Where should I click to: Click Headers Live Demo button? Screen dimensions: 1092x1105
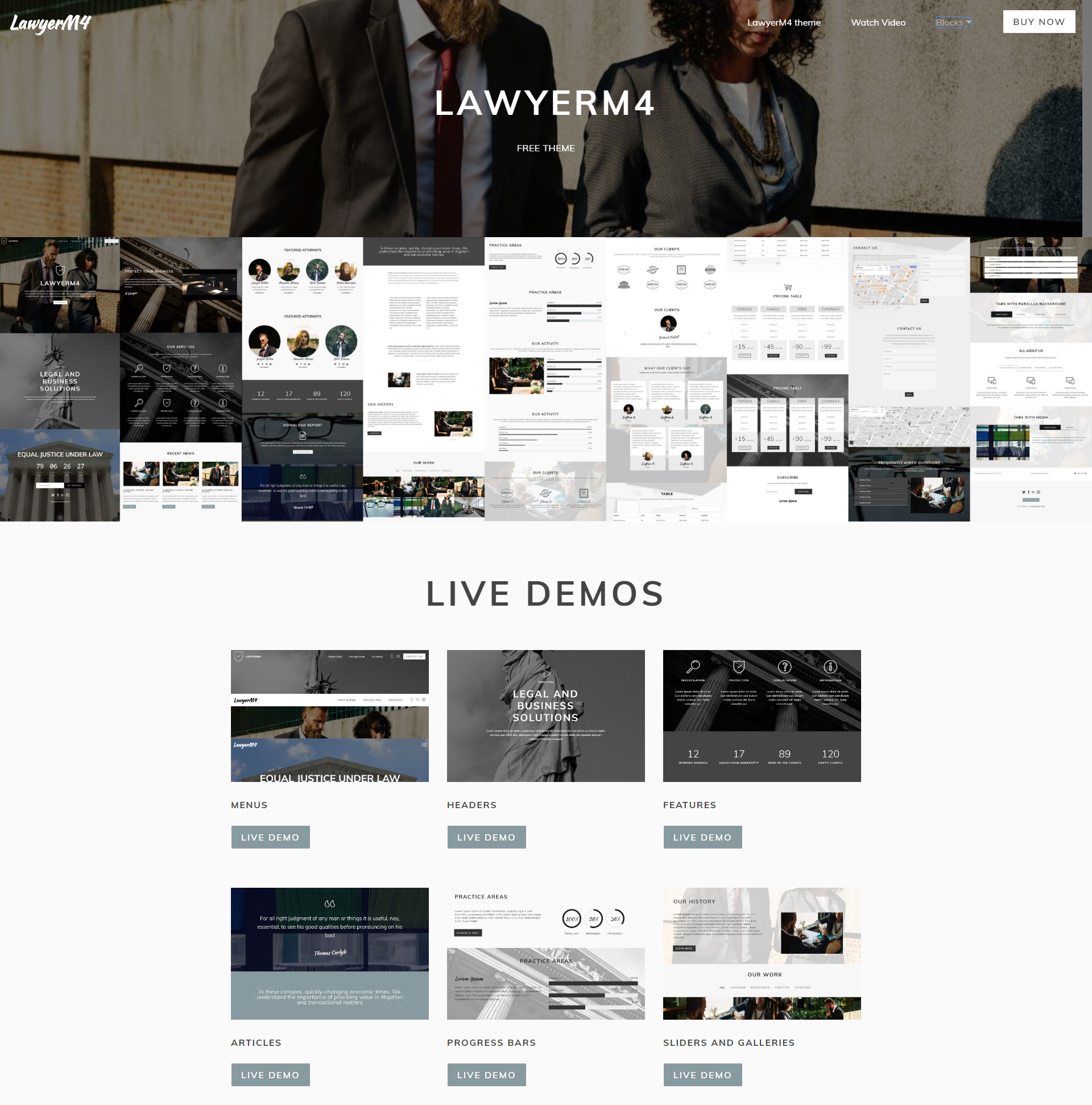coord(487,837)
